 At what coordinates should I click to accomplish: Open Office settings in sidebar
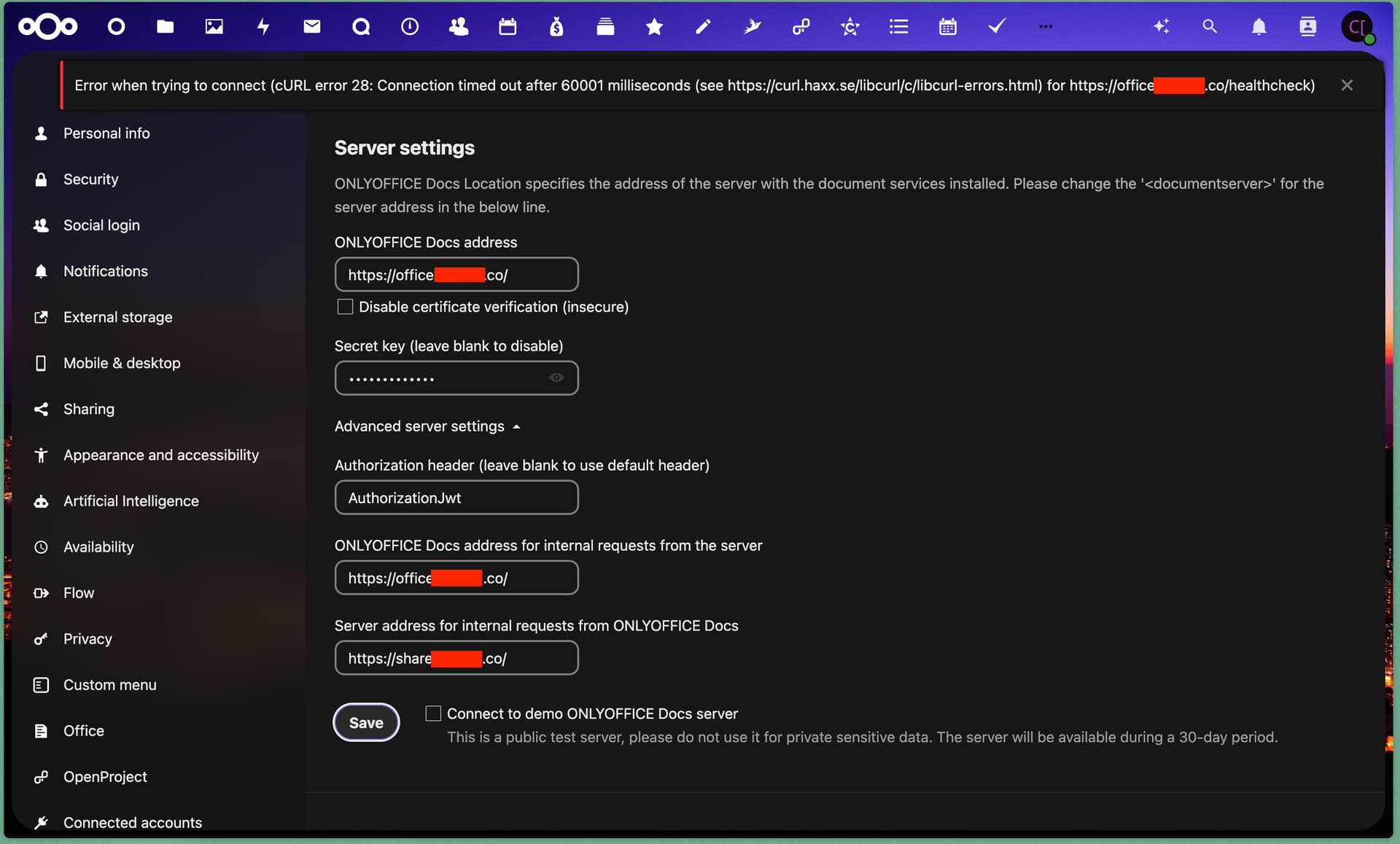tap(84, 730)
